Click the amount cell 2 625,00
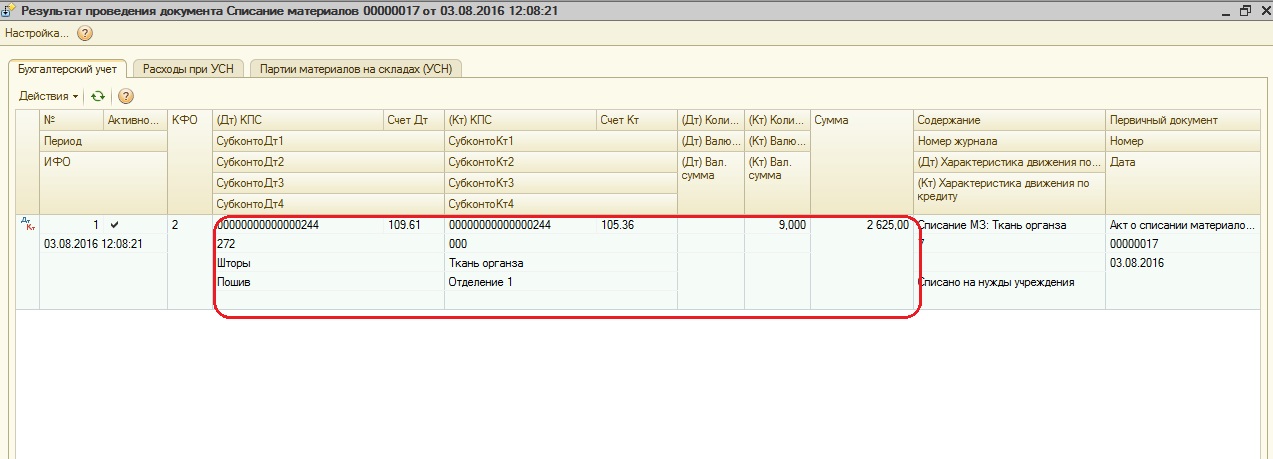The width and height of the screenshot is (1273, 459). [861, 225]
